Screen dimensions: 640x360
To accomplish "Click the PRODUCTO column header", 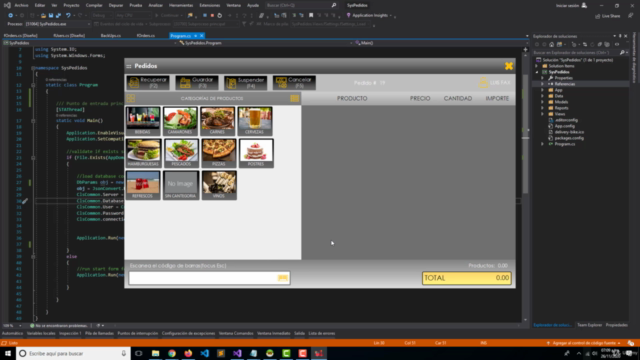I will click(x=352, y=98).
